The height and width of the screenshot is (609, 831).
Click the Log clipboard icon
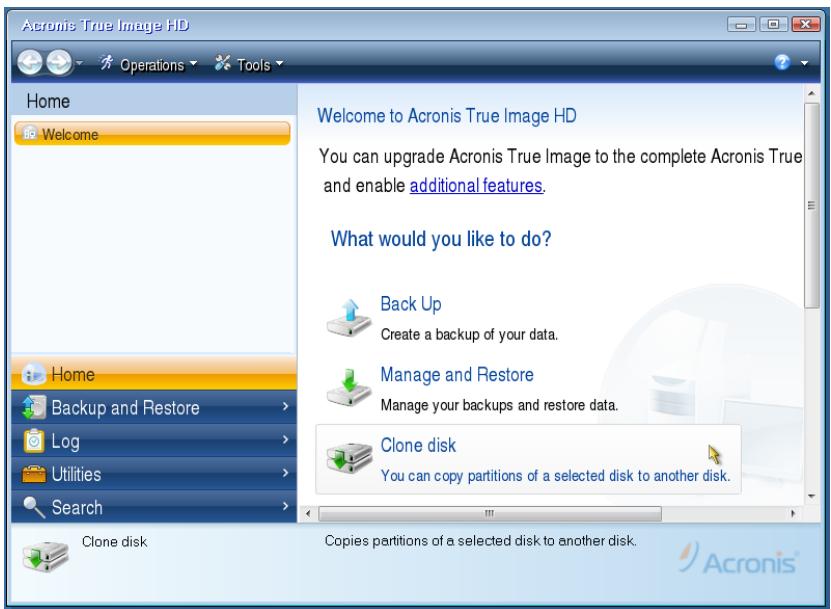tap(34, 441)
